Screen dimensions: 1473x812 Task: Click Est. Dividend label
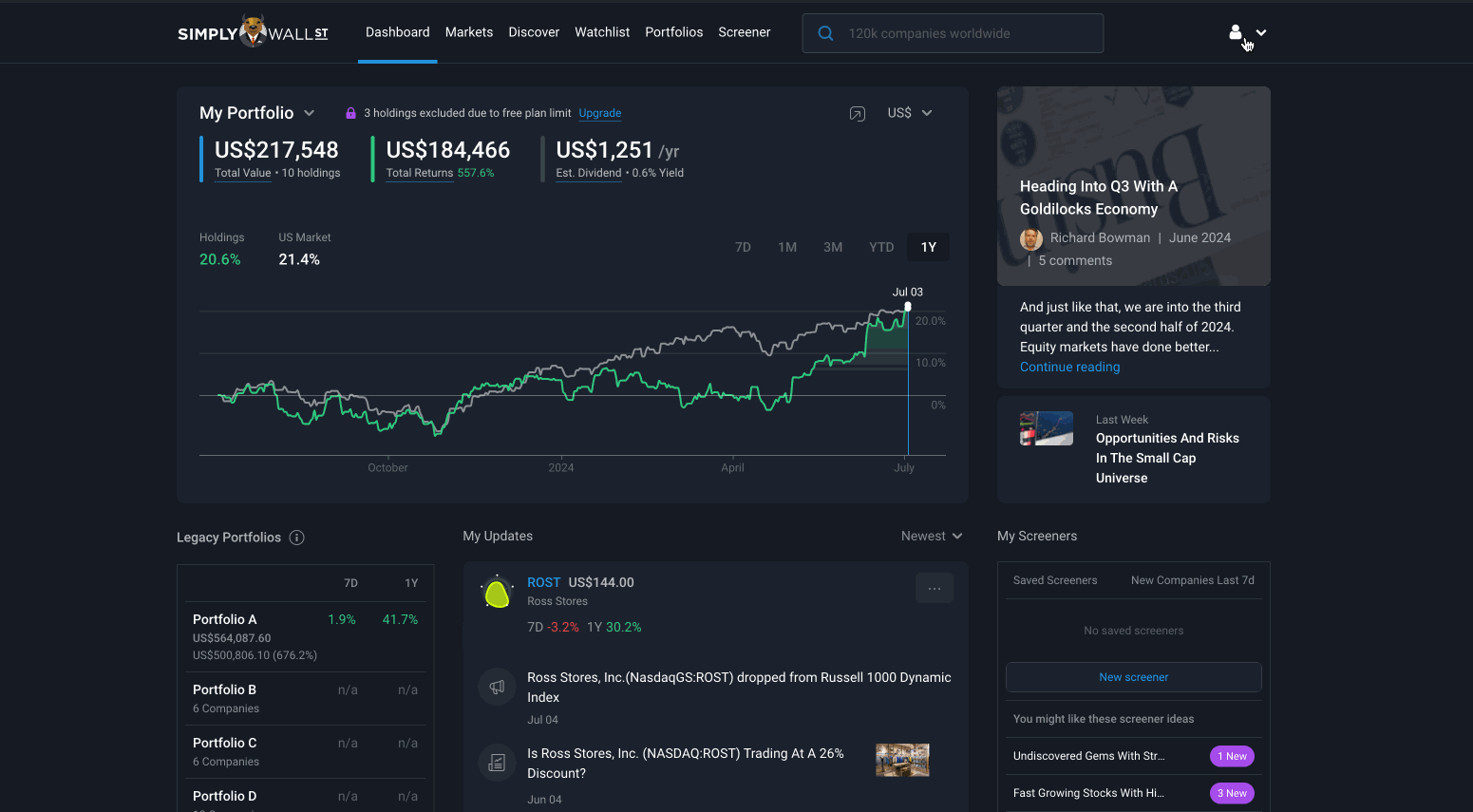tap(589, 173)
